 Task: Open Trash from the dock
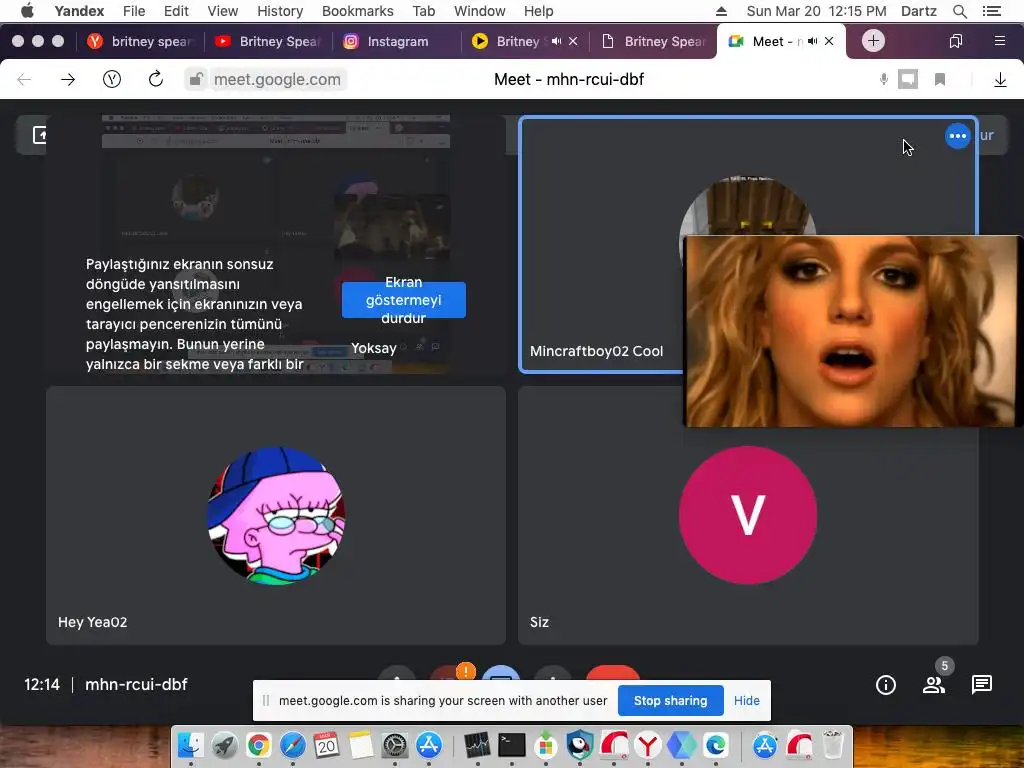pos(833,744)
